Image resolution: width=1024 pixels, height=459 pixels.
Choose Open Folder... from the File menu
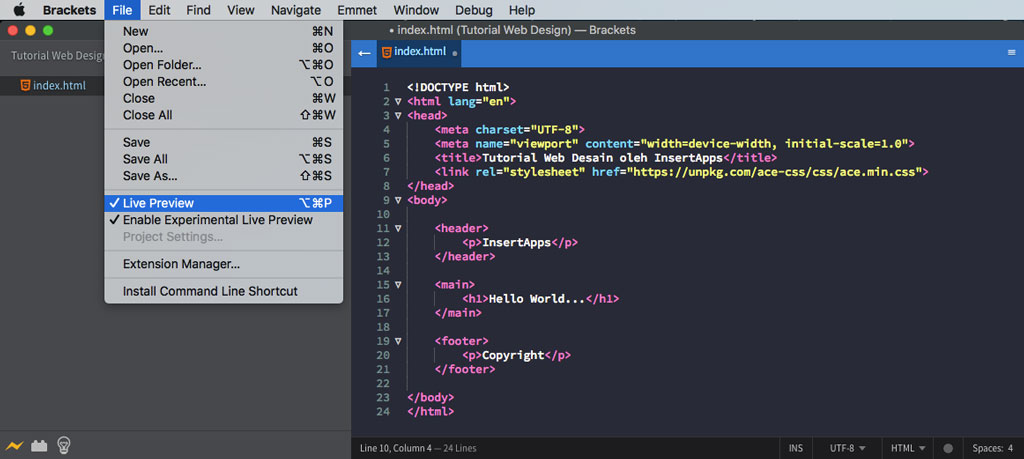click(223, 65)
